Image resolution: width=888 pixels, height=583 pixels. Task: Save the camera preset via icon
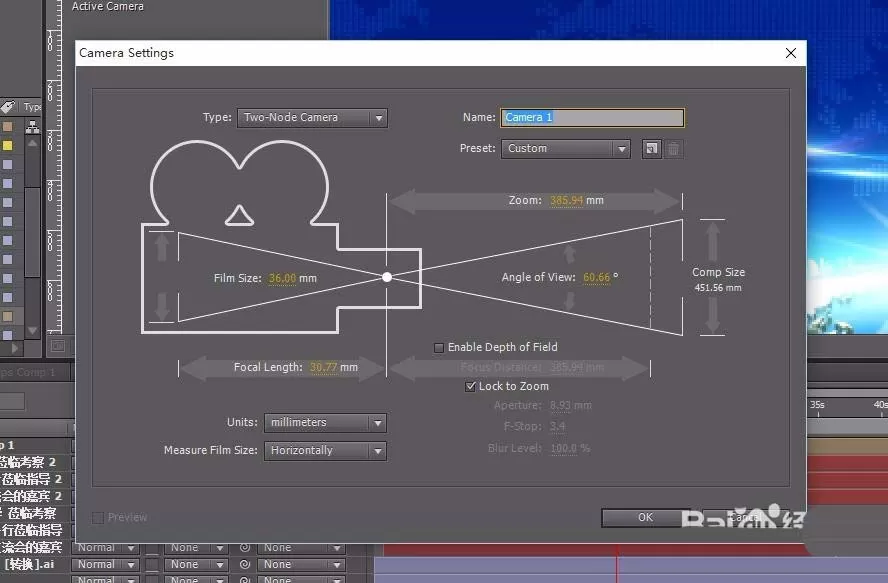click(652, 148)
